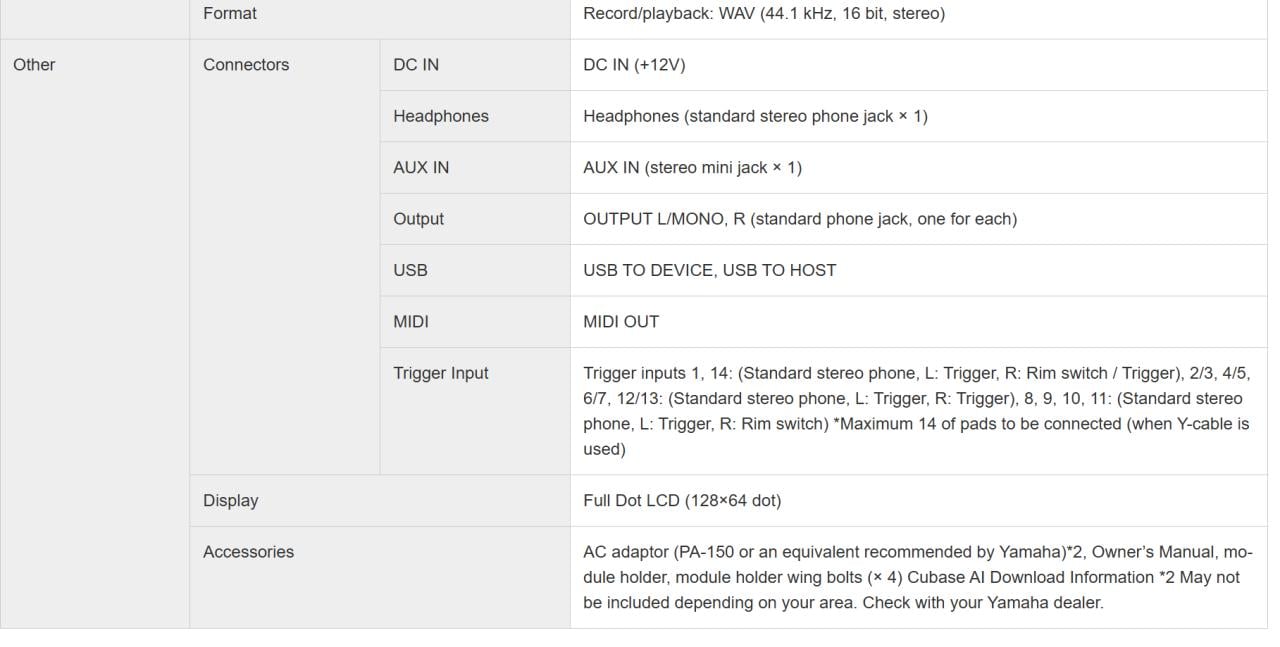Click the "DC IN (+12V)" value
The height and width of the screenshot is (647, 1280).
pos(634,65)
